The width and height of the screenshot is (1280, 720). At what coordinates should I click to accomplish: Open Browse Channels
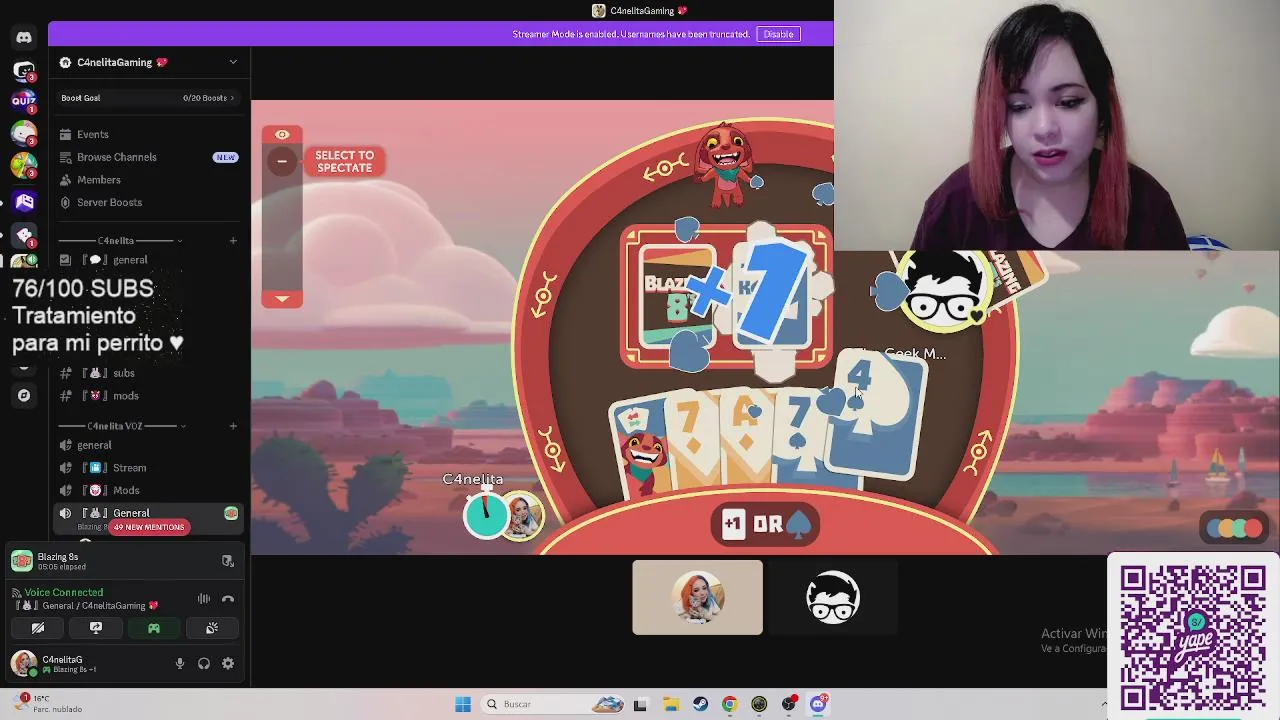pyautogui.click(x=150, y=157)
